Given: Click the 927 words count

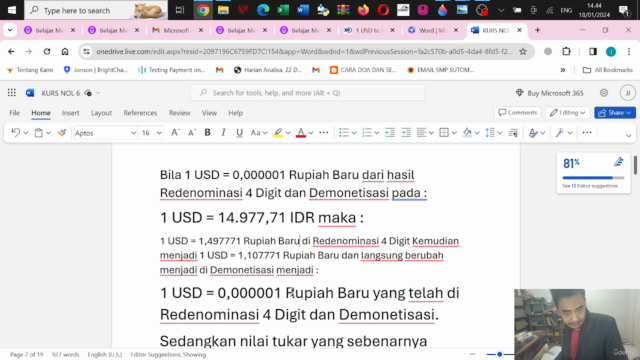Looking at the screenshot, I should point(65,354).
